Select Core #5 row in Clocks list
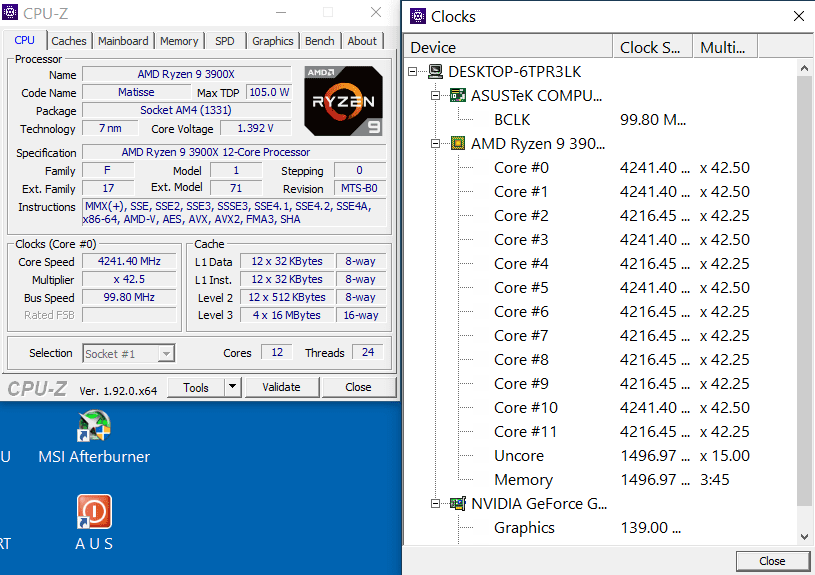 pyautogui.click(x=600, y=288)
